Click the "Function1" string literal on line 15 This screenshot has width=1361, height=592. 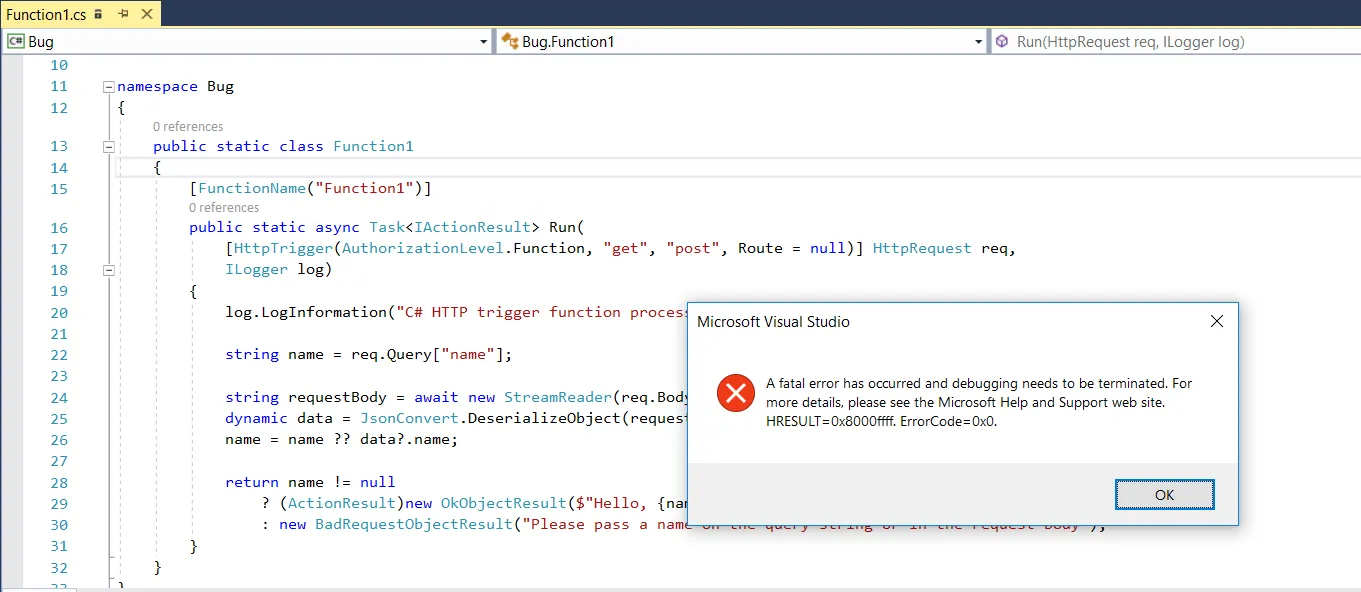(364, 188)
